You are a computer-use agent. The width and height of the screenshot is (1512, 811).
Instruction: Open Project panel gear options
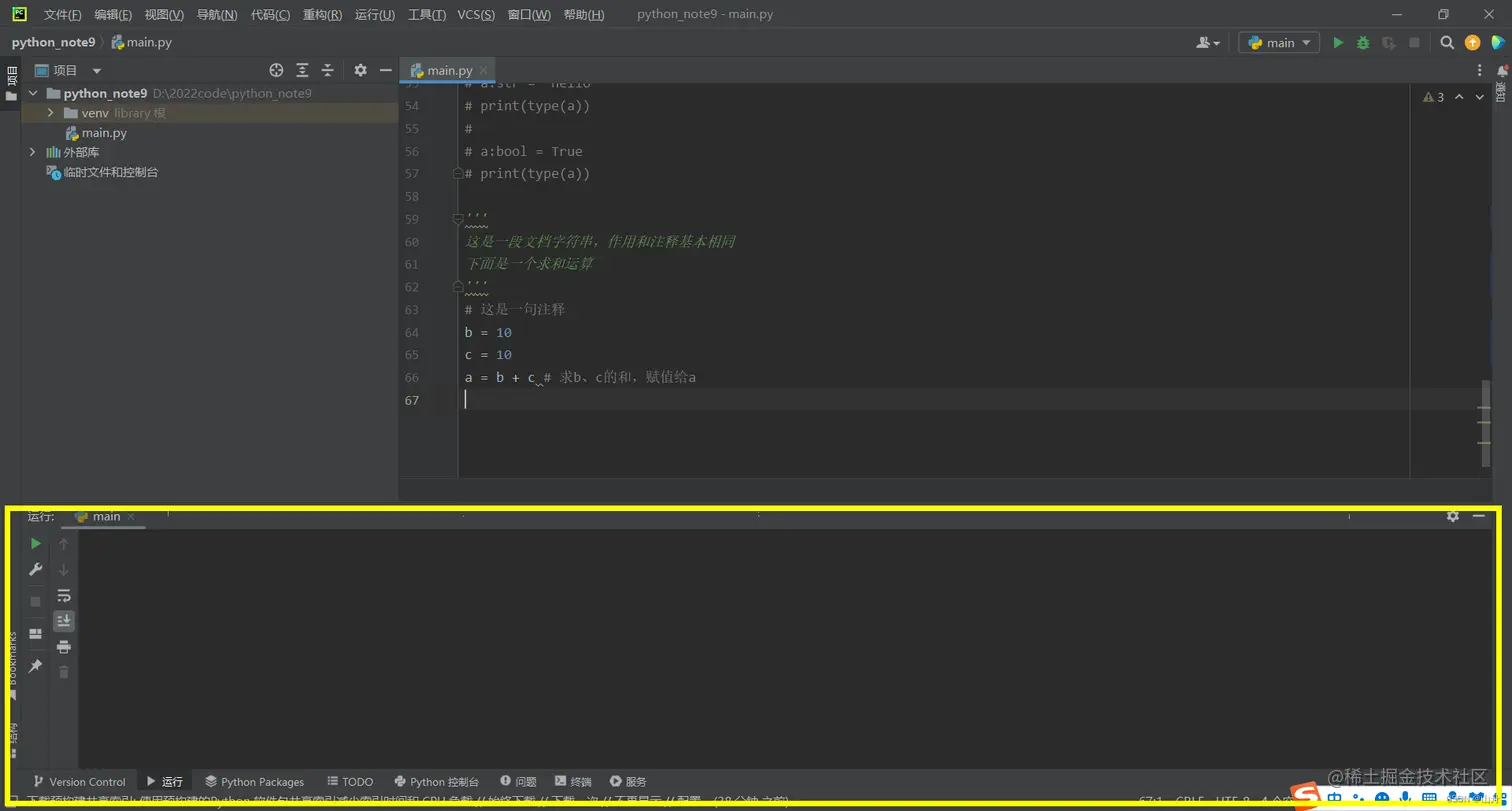click(360, 70)
